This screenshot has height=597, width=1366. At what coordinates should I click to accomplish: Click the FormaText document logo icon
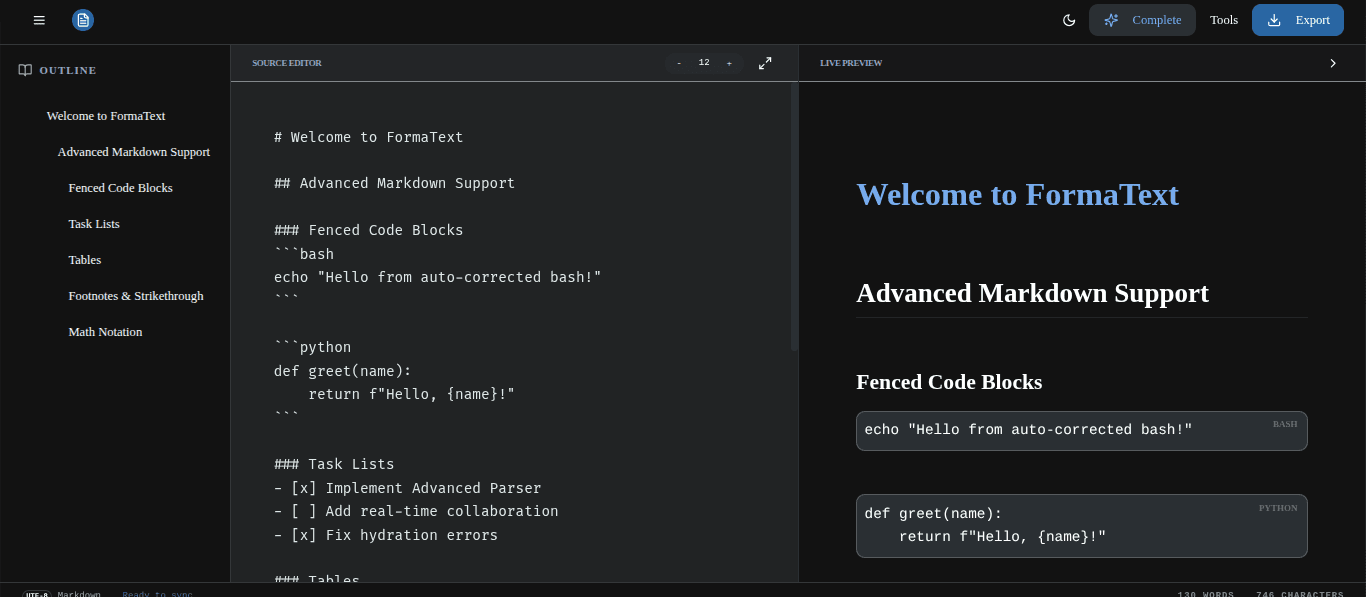pos(83,20)
